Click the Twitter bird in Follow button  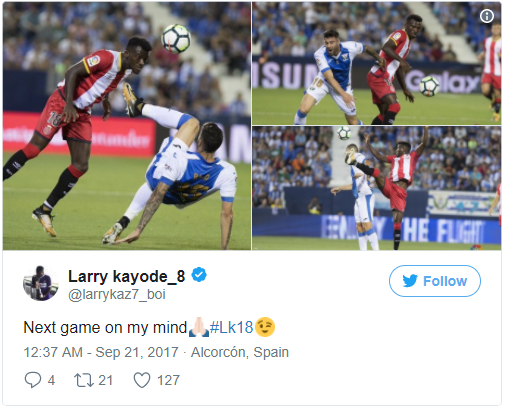coord(410,281)
